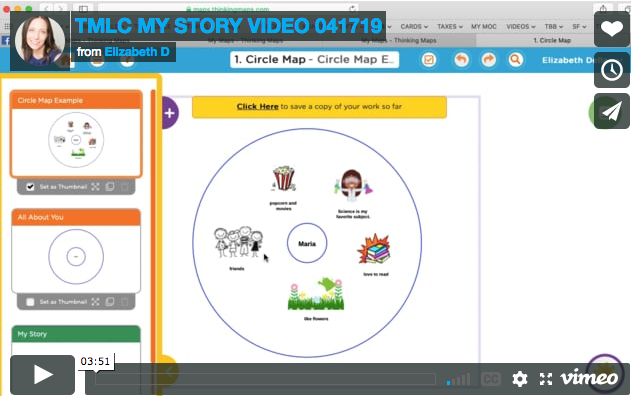This screenshot has width=631, height=396.
Task: Click the 'popcorn and movies' caption
Action: click(283, 206)
